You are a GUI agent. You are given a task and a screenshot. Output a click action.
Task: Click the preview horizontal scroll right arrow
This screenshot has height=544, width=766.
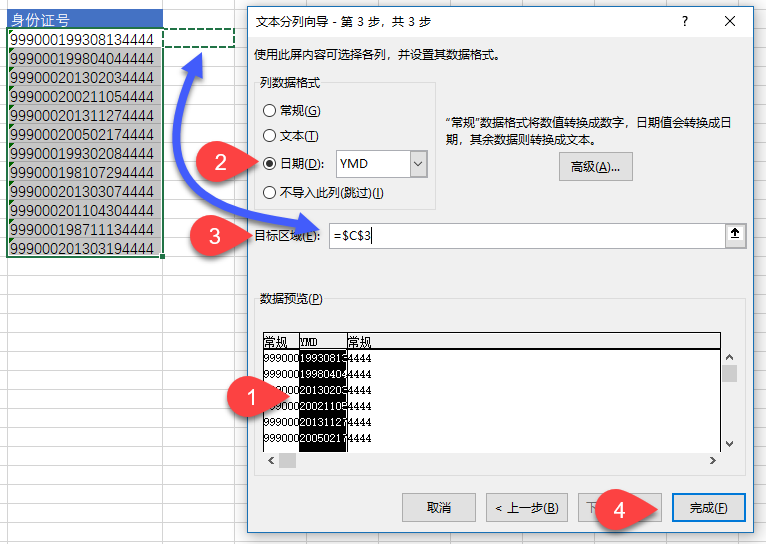712,460
